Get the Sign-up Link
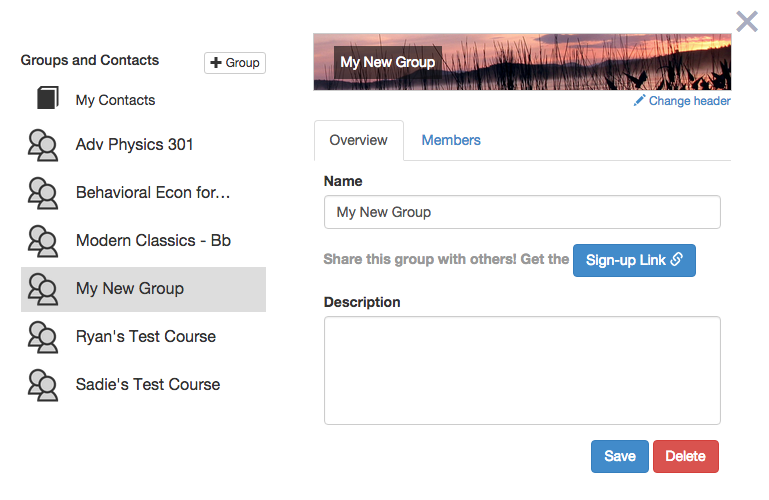The height and width of the screenshot is (500, 769). click(634, 260)
